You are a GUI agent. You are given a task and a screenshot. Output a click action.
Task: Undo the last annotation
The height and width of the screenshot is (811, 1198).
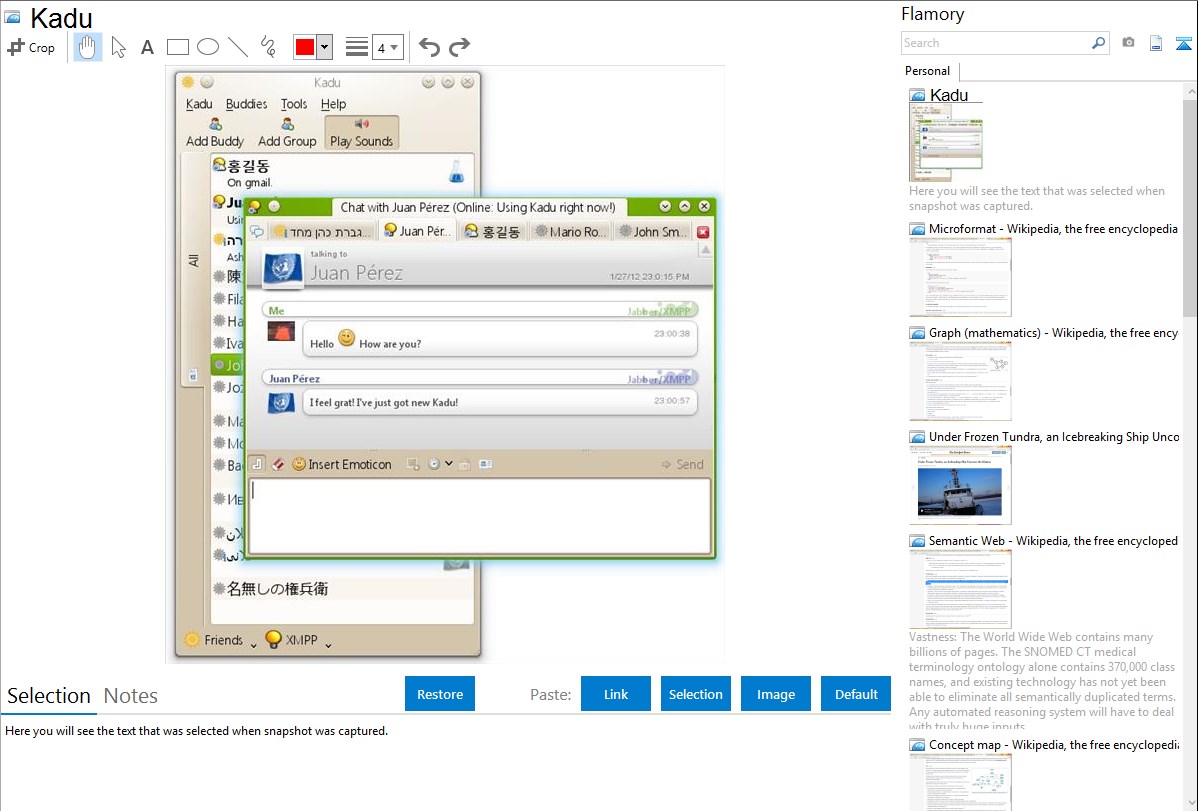click(x=429, y=47)
